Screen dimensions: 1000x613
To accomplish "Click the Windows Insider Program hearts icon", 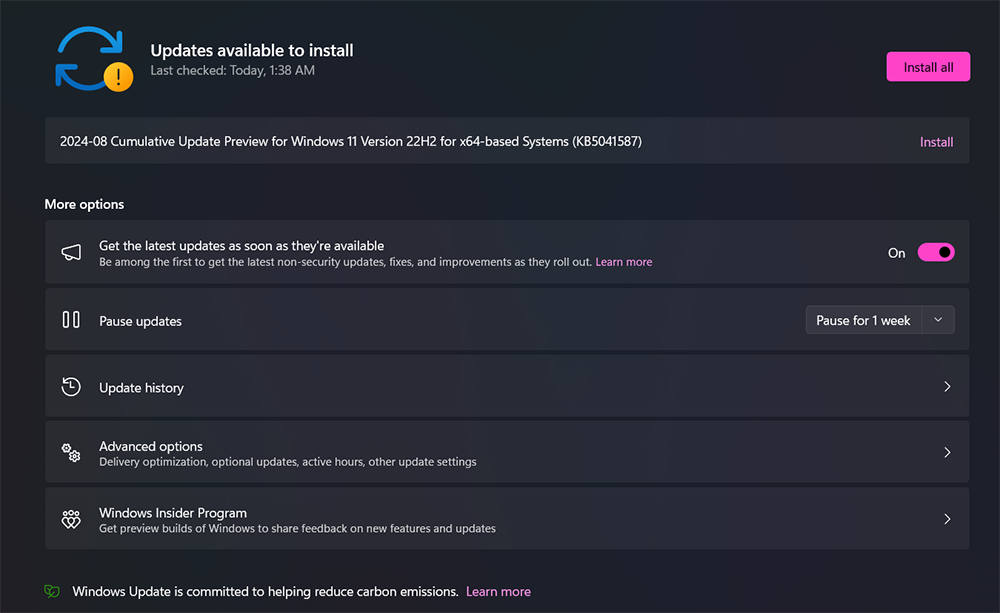I will 71,520.
